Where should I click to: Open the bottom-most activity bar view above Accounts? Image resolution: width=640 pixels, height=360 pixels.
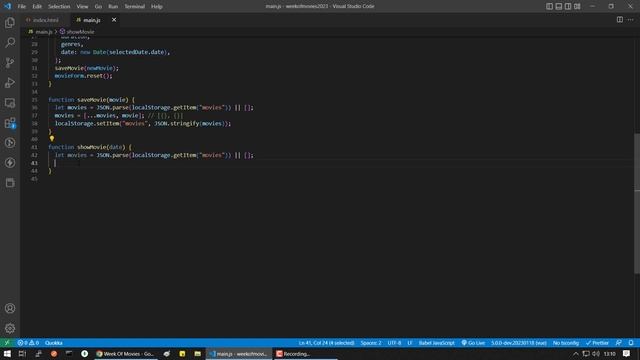[10, 182]
